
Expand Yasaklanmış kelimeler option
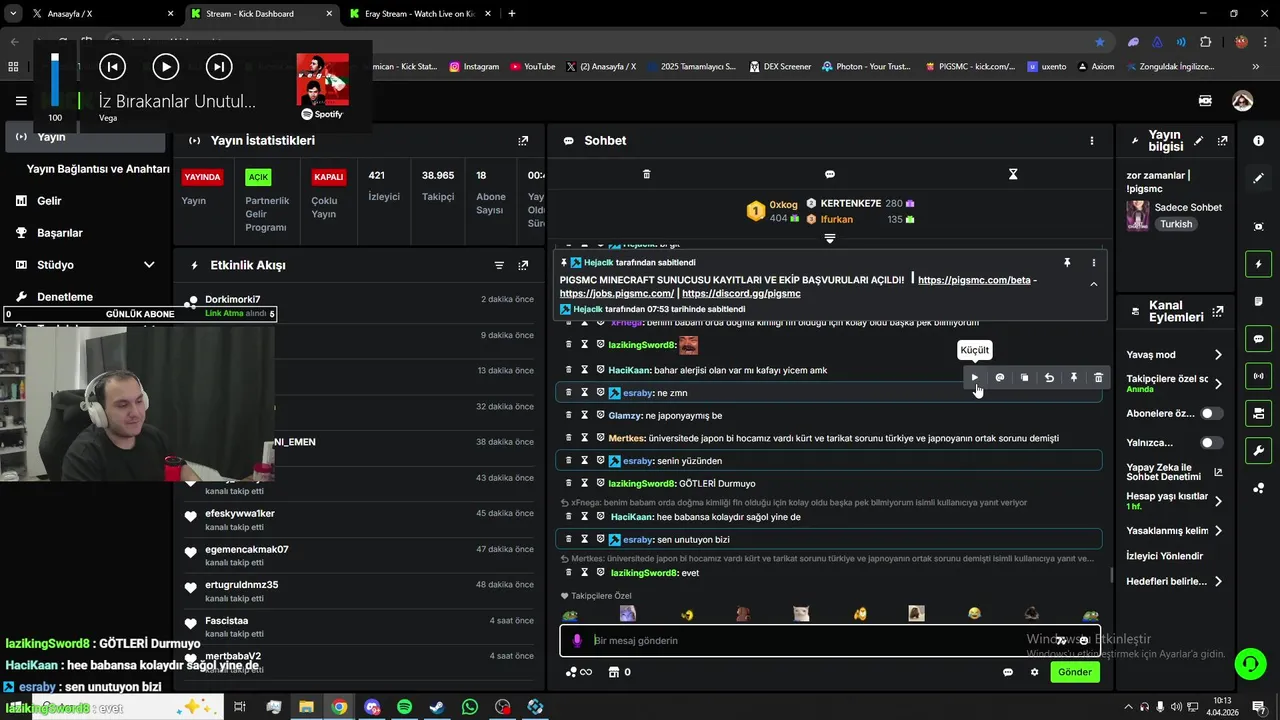pyautogui.click(x=1218, y=531)
